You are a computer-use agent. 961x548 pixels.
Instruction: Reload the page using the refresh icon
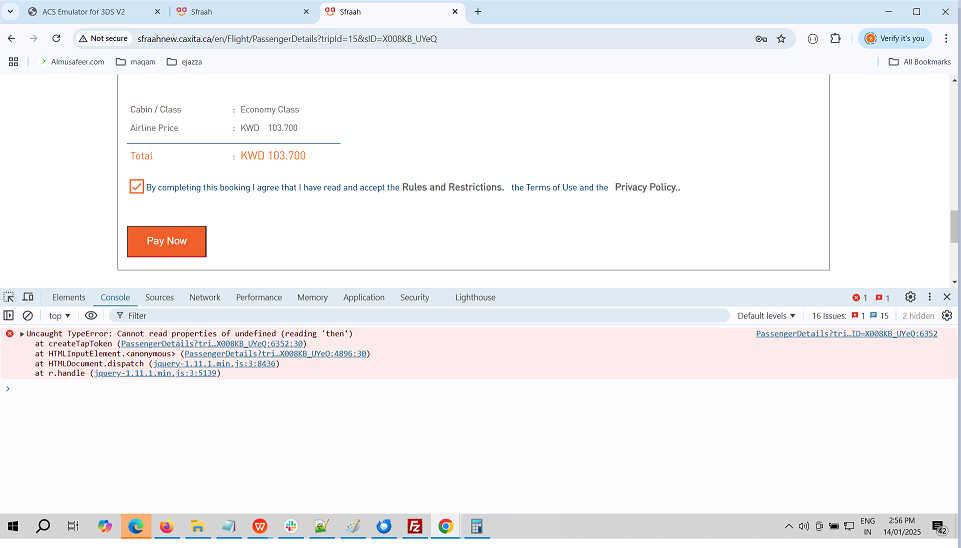click(56, 38)
